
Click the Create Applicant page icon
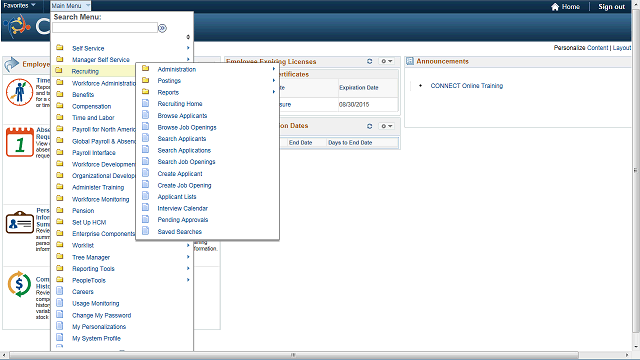coord(145,173)
